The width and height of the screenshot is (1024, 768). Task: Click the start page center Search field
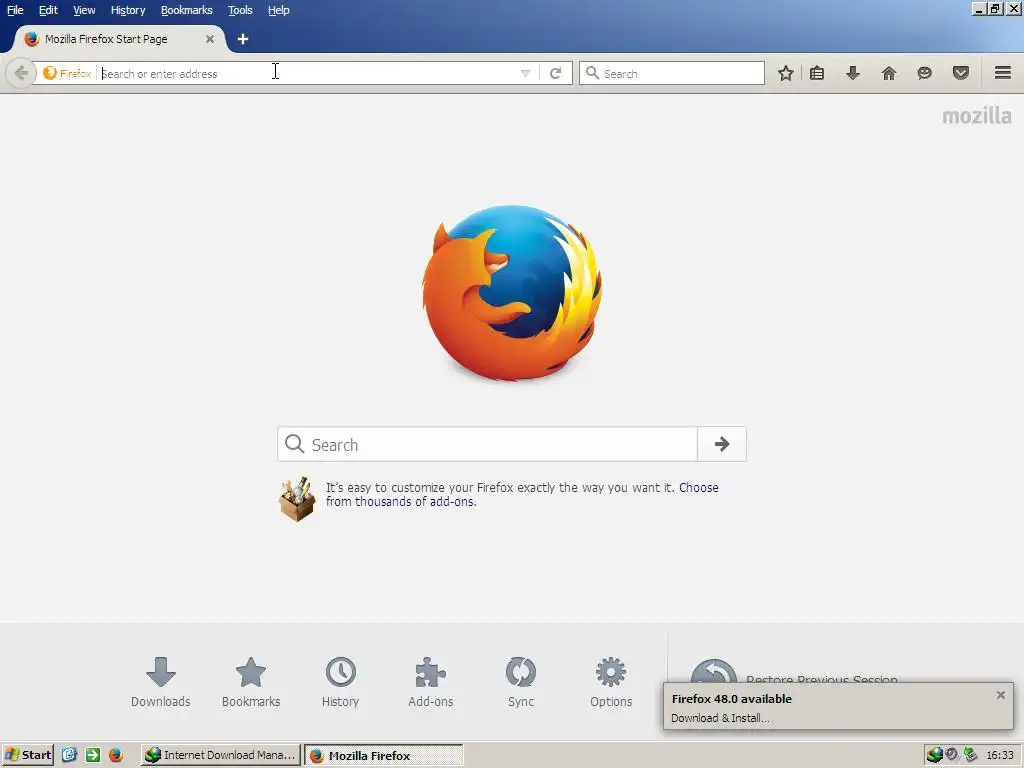pos(487,444)
